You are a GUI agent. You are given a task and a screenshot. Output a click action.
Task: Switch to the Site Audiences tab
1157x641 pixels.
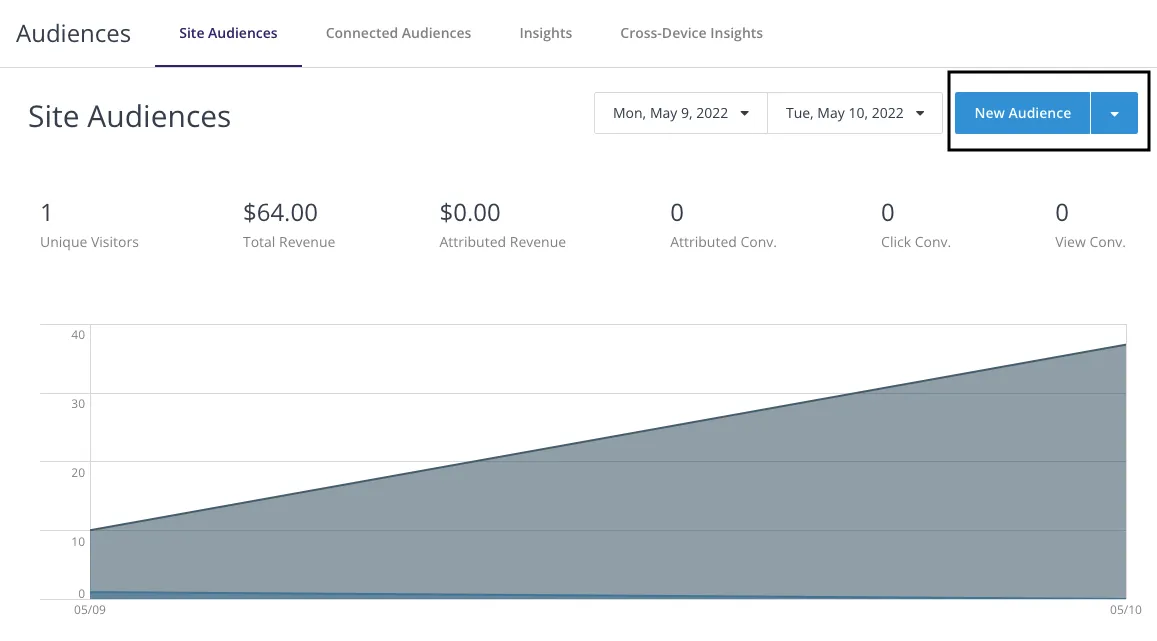(x=228, y=33)
